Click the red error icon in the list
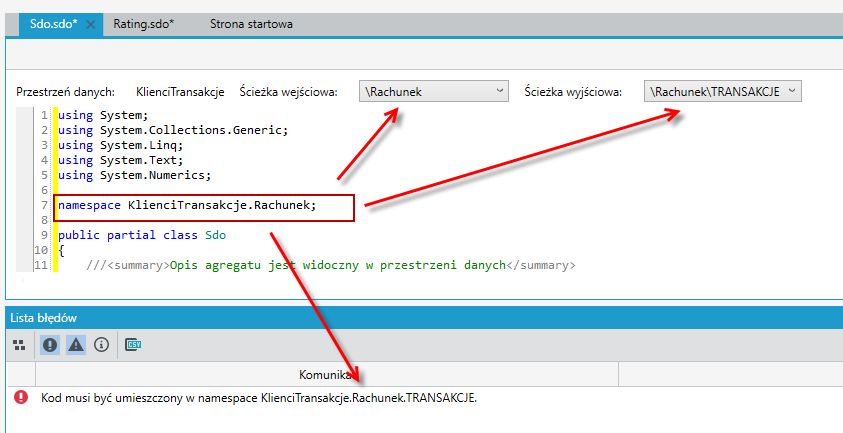 tap(21, 397)
